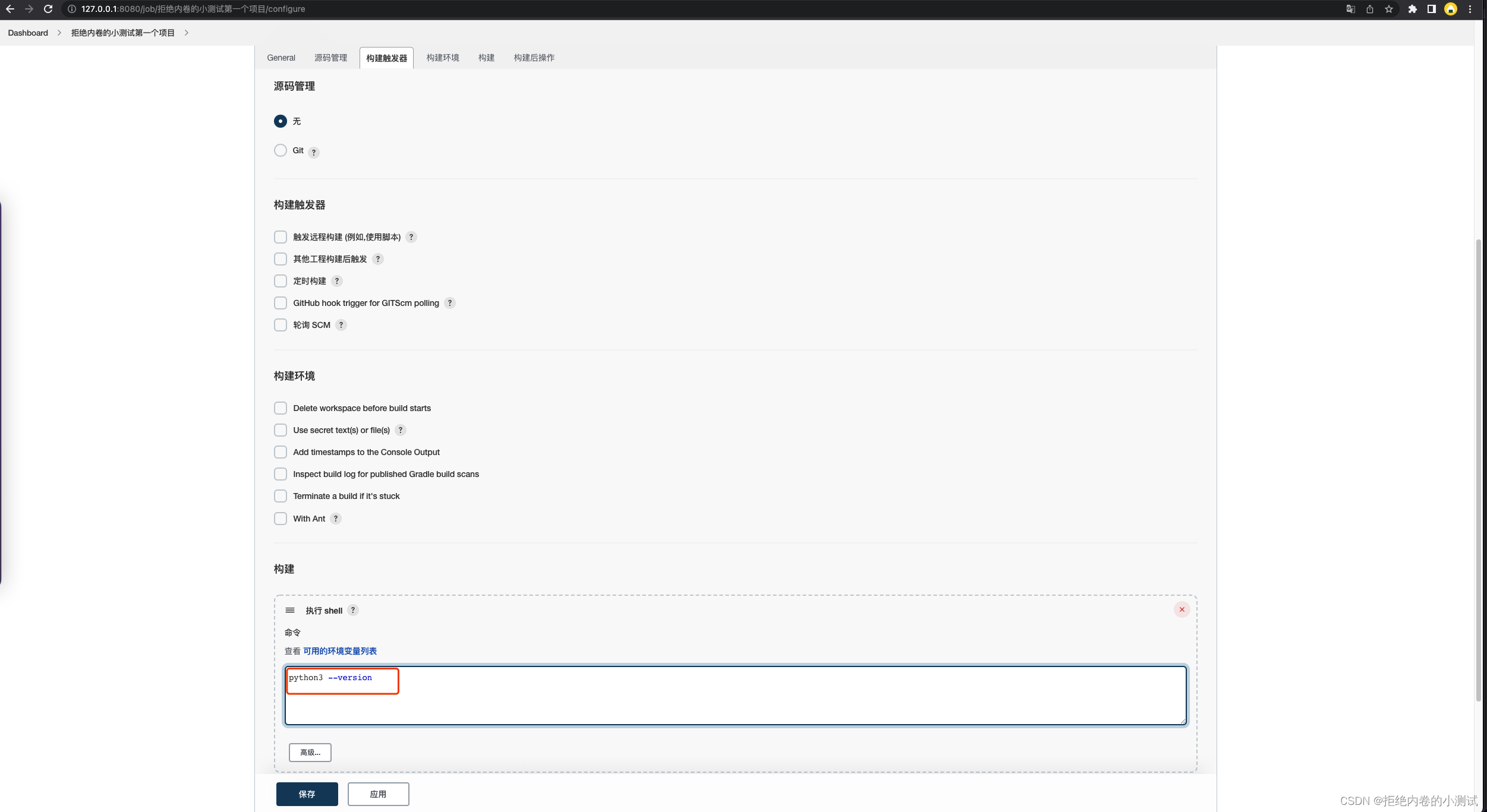Enable 轮询 SCM checkbox
This screenshot has width=1487, height=812.
coord(281,325)
